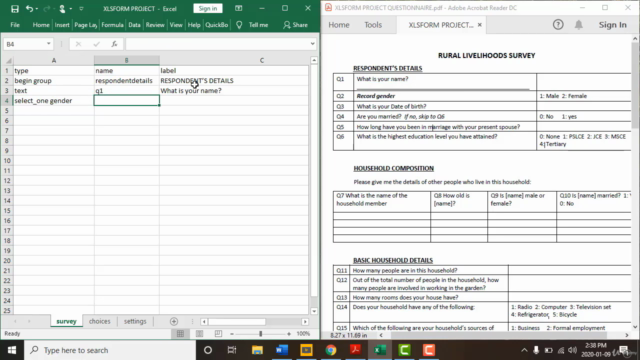Switch to Page Break Preview icon

point(218,334)
